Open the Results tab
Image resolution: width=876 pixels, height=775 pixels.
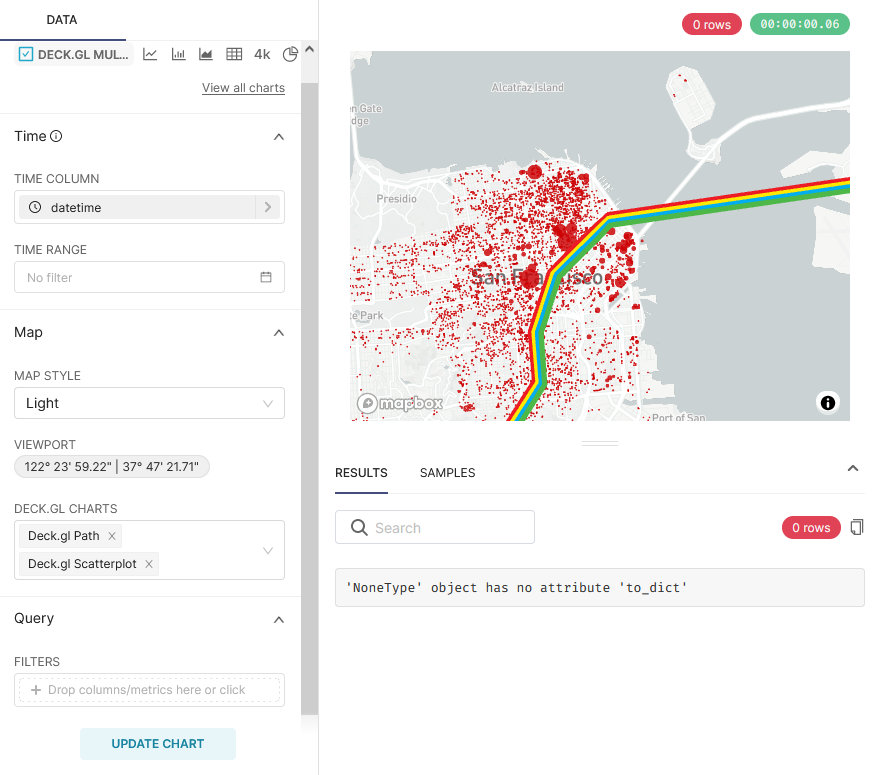(x=361, y=473)
